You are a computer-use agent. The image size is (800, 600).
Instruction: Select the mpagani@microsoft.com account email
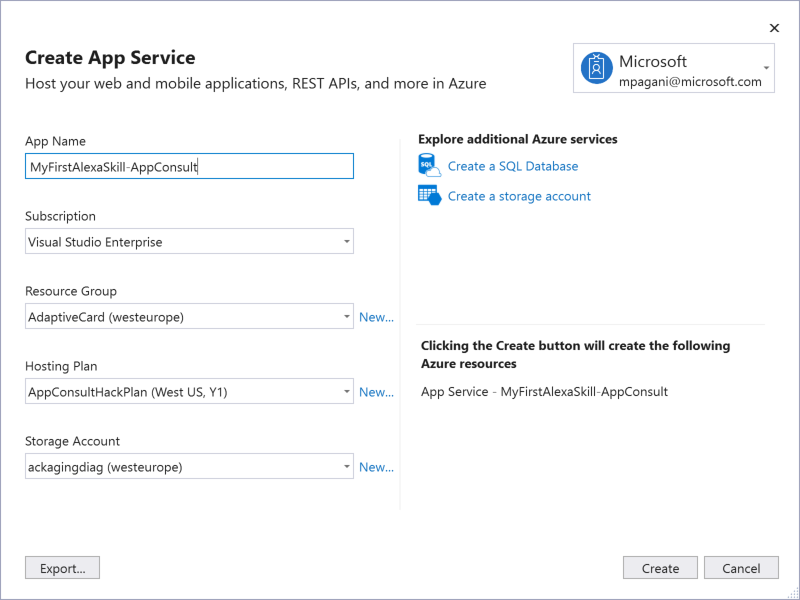click(x=690, y=82)
